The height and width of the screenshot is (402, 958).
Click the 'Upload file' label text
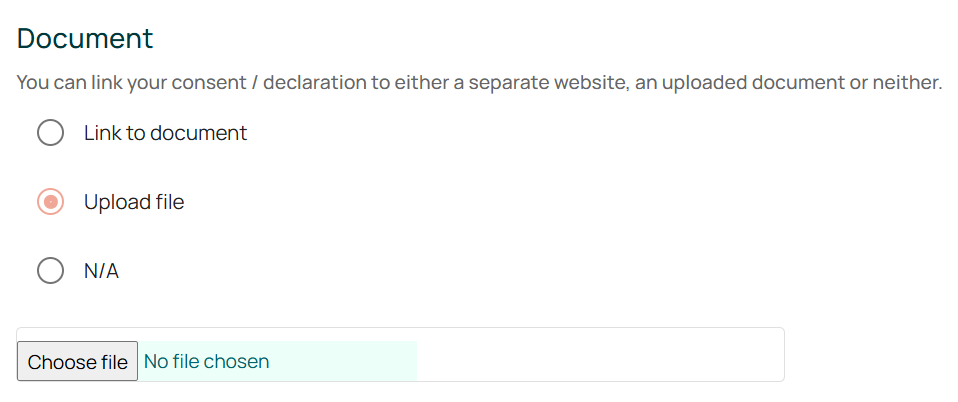pos(134,202)
